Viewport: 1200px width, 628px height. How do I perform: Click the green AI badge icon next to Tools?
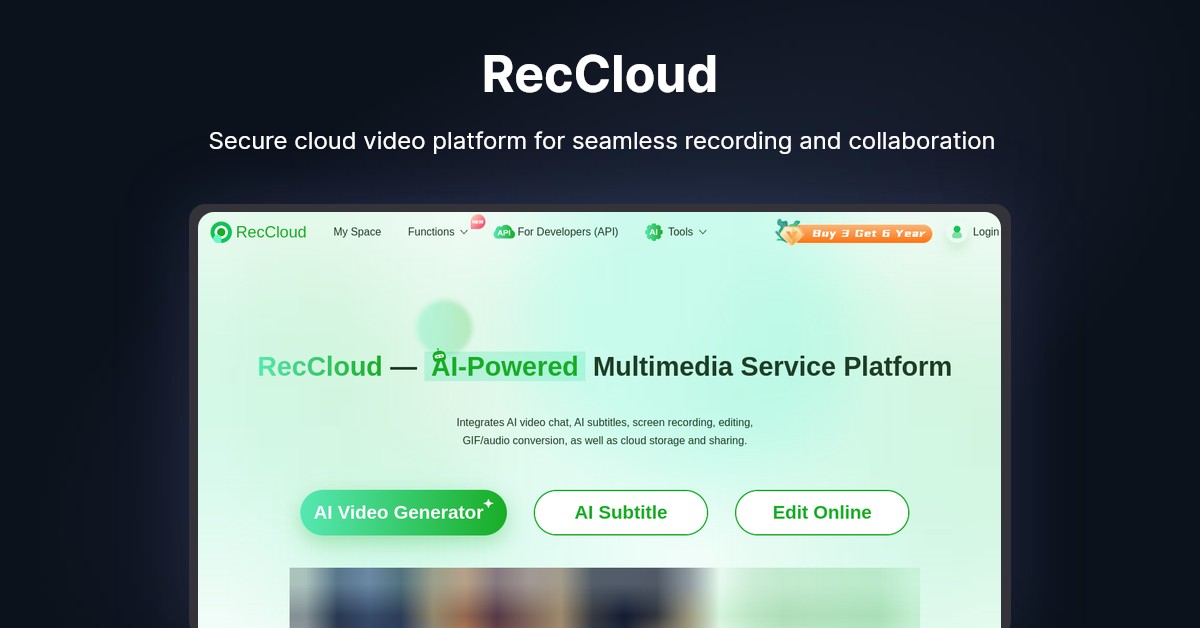coord(654,232)
